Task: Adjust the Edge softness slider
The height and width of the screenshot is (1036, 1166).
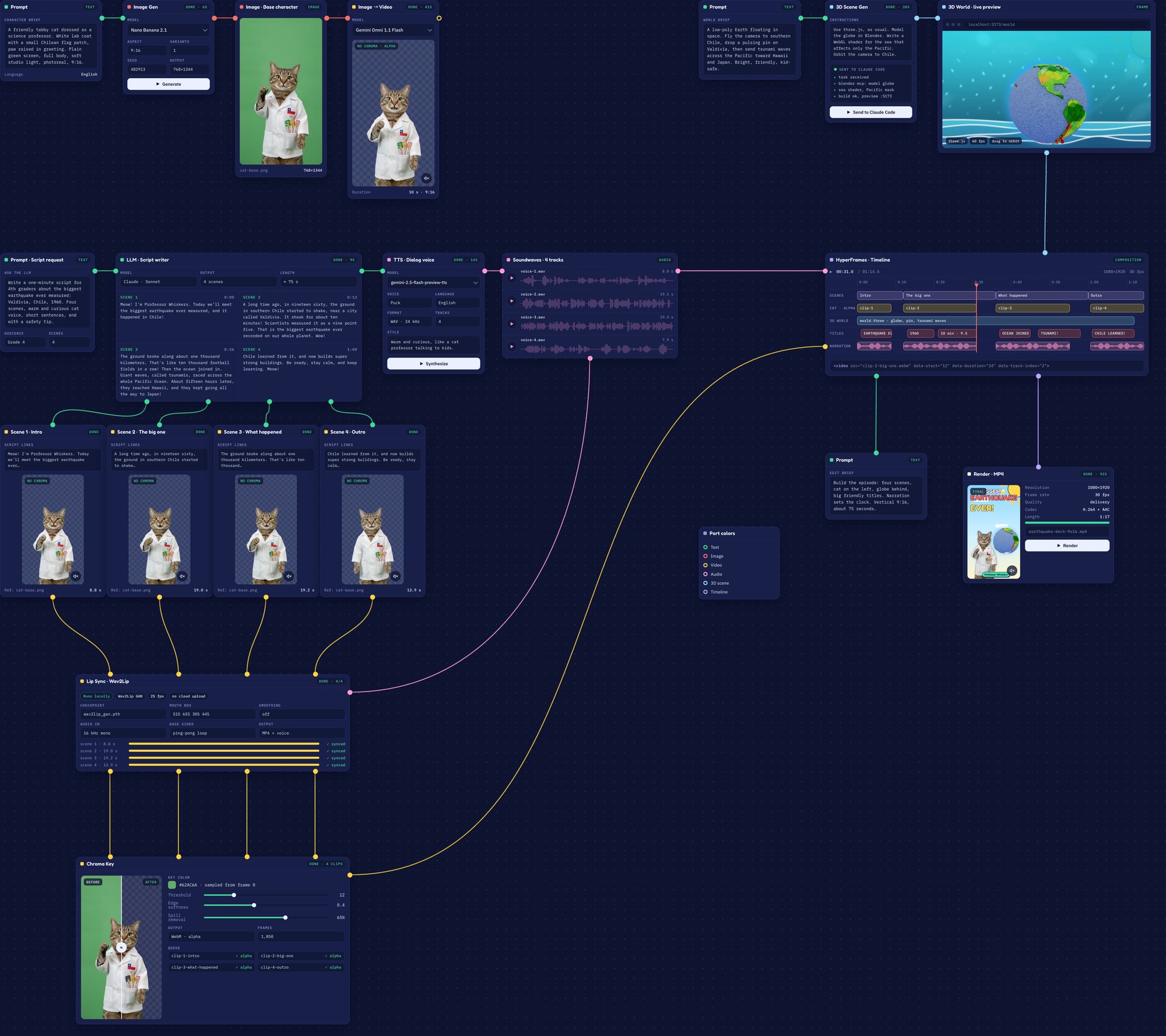Action: [x=267, y=905]
